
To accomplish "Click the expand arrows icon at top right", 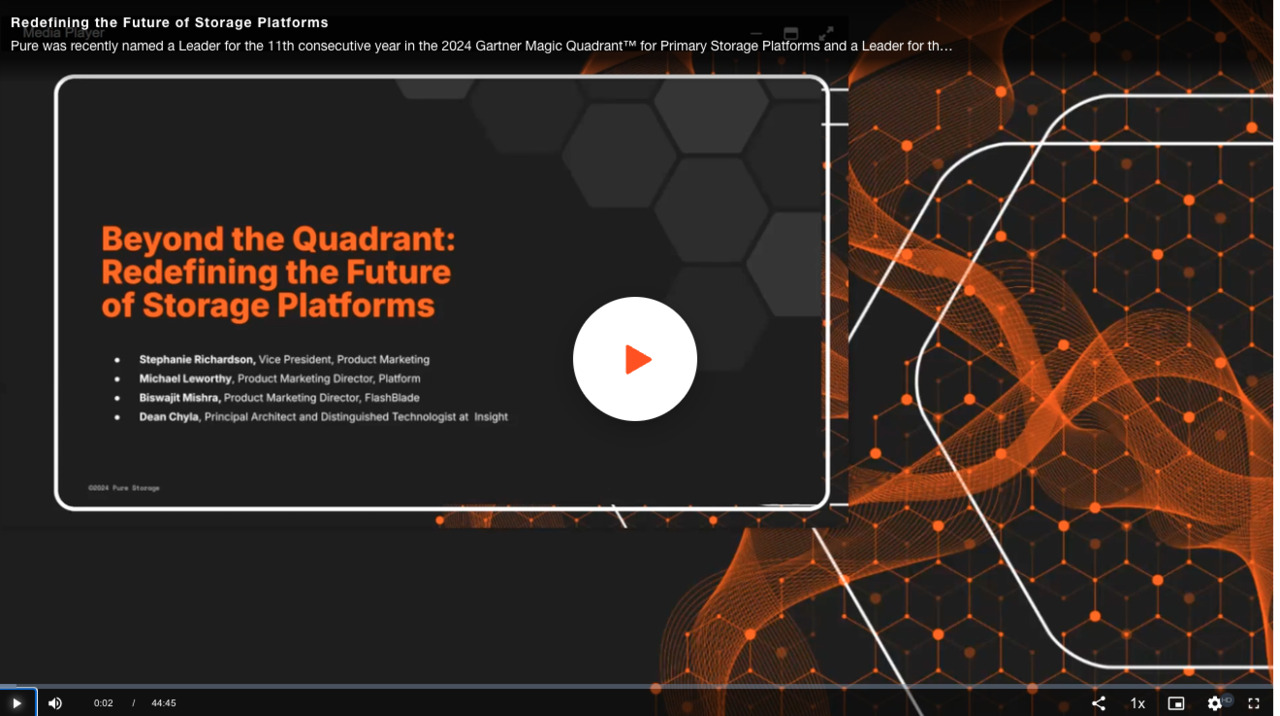I will (x=826, y=33).
